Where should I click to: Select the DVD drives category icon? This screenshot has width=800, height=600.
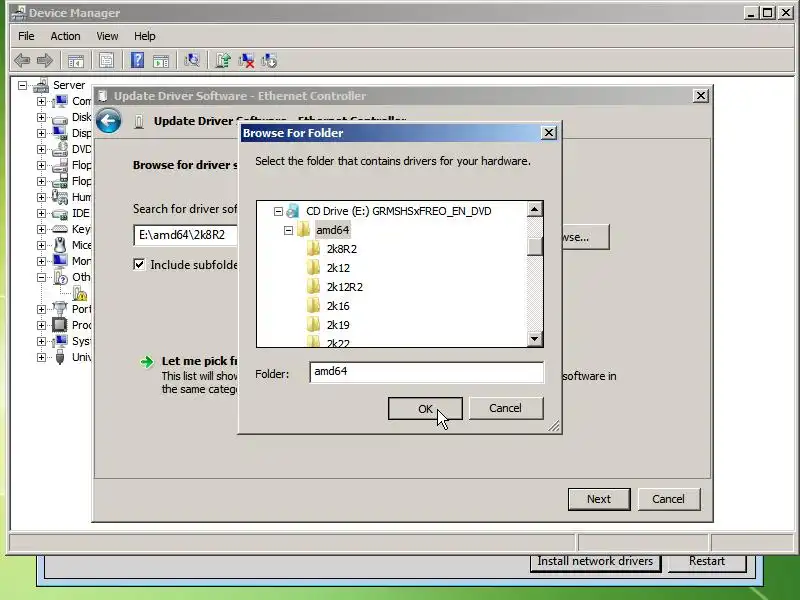pyautogui.click(x=60, y=149)
